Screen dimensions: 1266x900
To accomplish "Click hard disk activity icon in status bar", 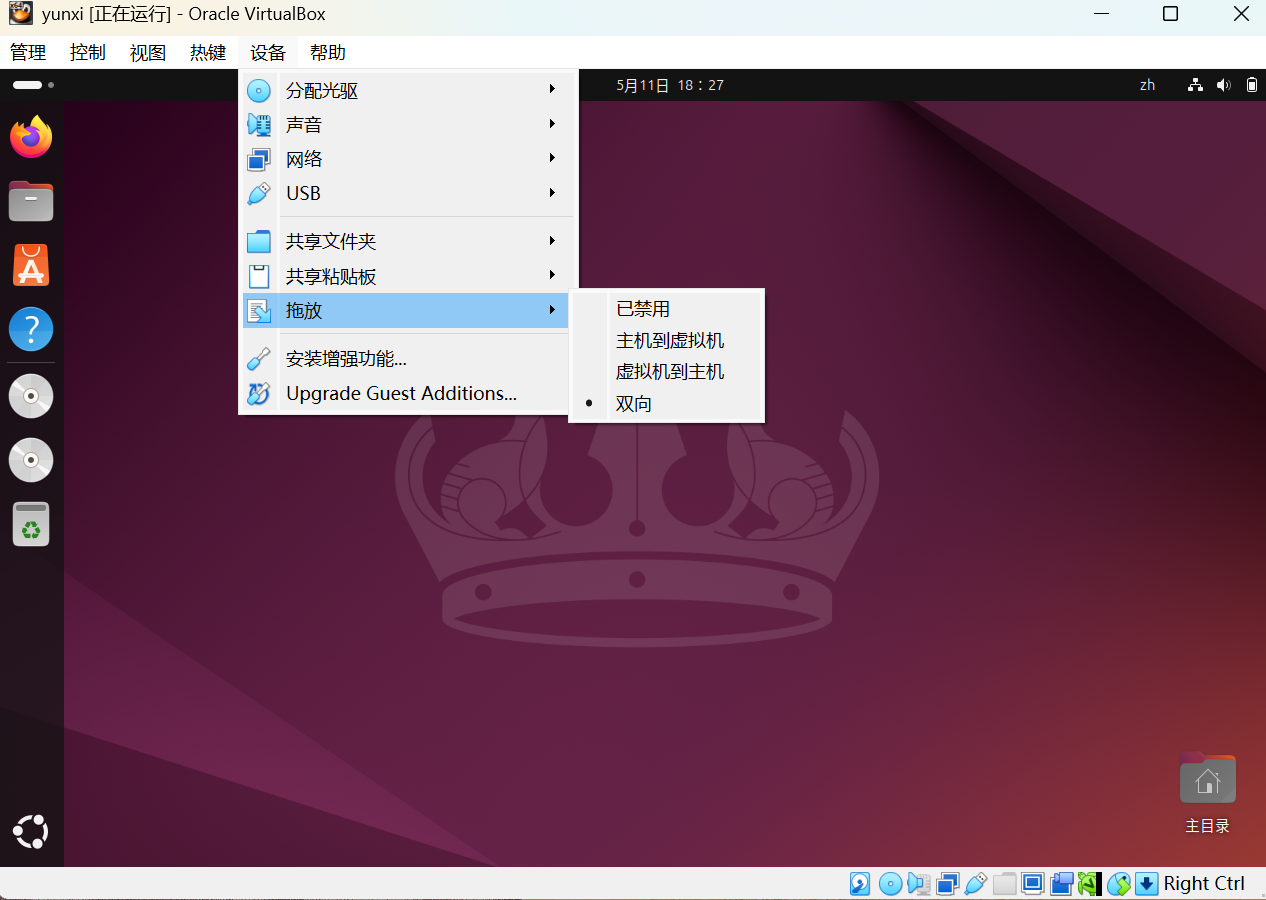I will tap(860, 884).
